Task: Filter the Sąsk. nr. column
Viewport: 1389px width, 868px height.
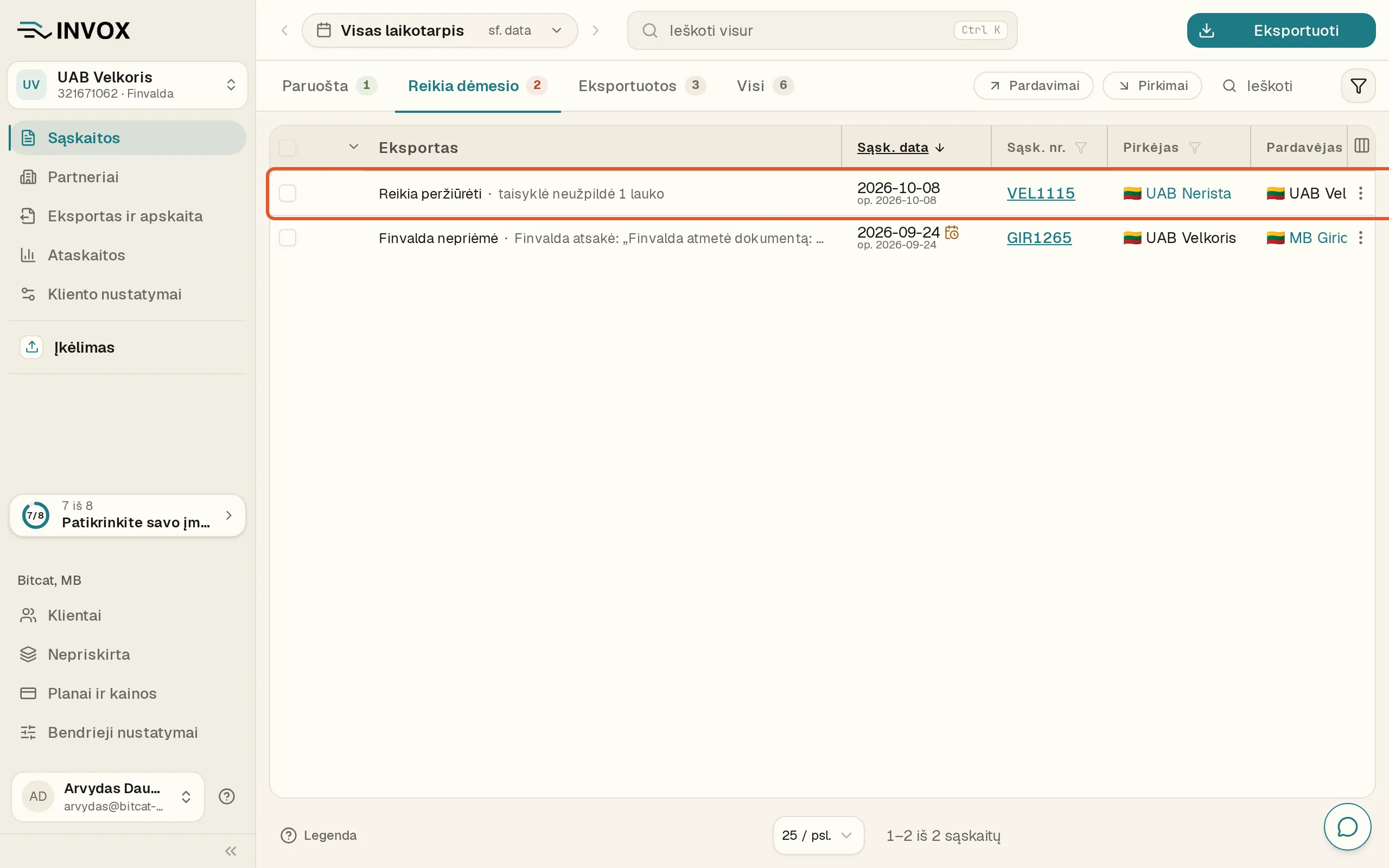Action: [x=1081, y=148]
